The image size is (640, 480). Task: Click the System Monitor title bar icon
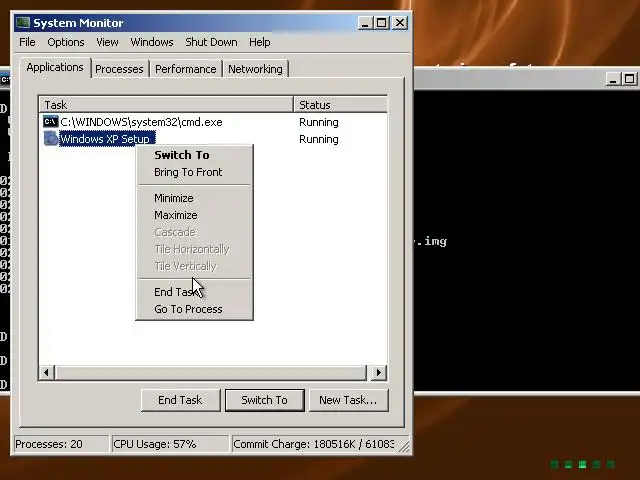click(x=22, y=23)
